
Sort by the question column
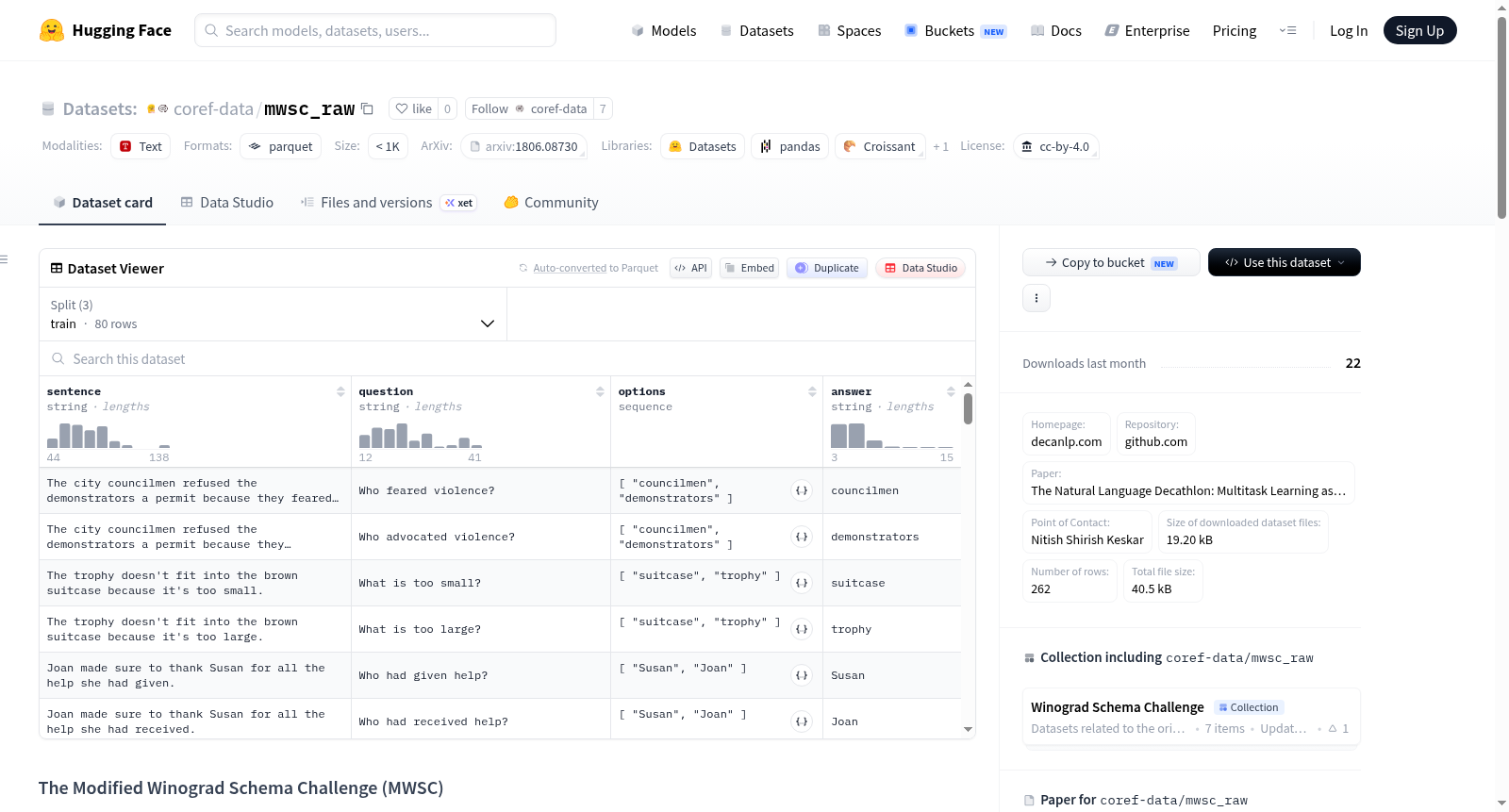600,391
